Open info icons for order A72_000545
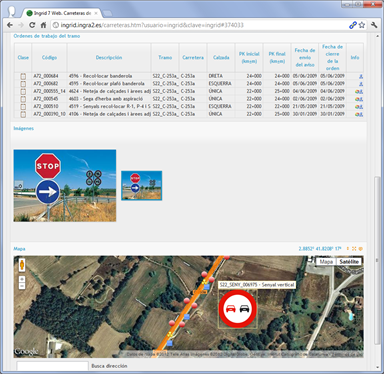The height and width of the screenshot is (374, 384). click(359, 99)
